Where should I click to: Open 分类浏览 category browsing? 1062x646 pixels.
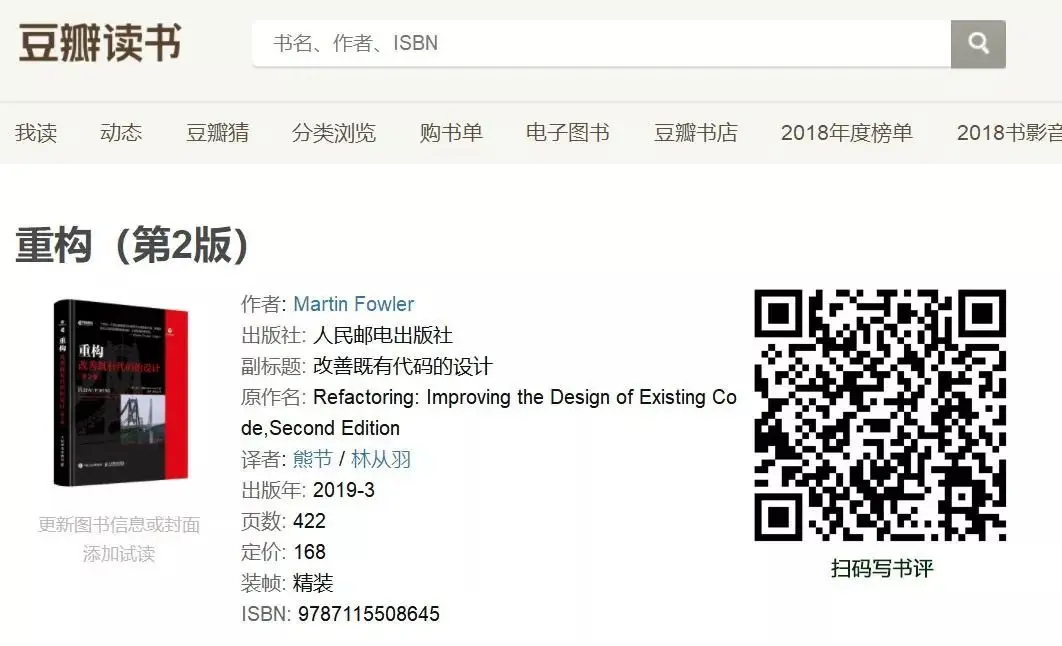click(x=334, y=133)
